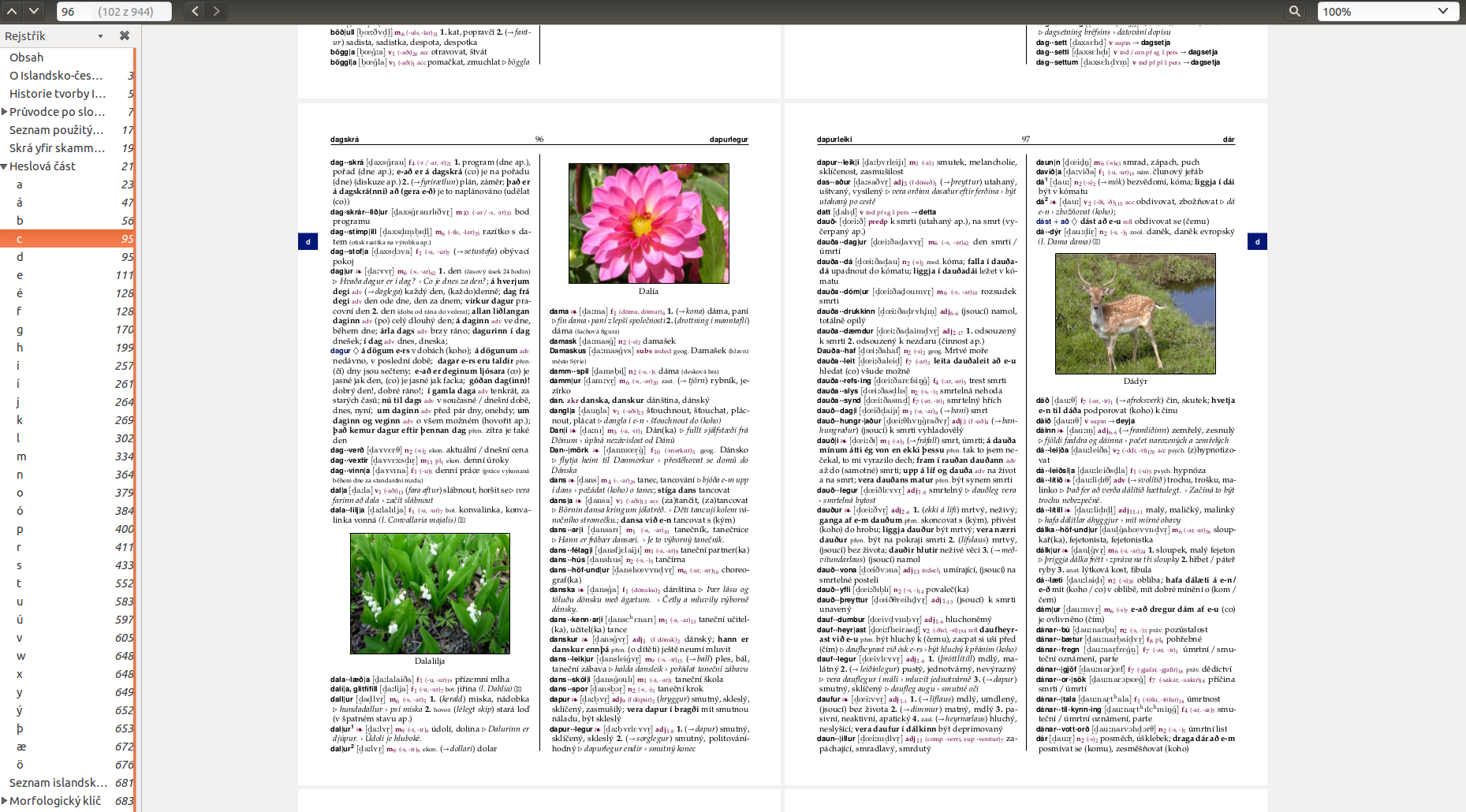This screenshot has height=812, width=1466.
Task: Select letter d in index
Action: 67,257
